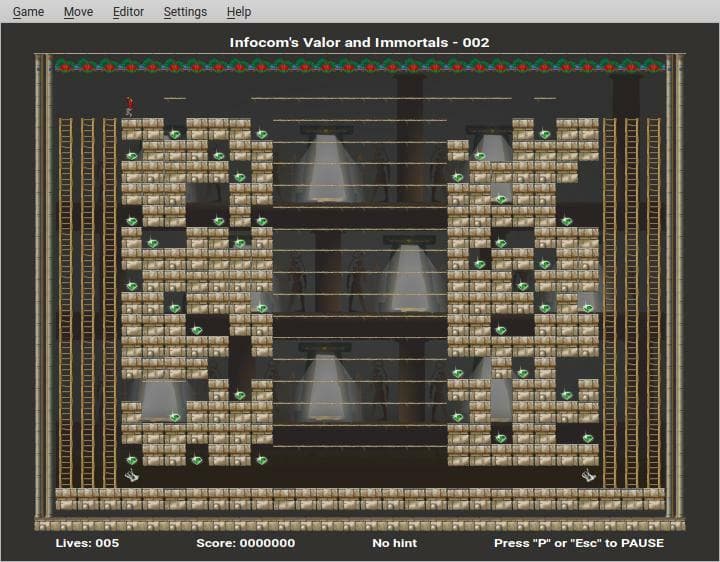Click the red hero character

click(x=129, y=107)
